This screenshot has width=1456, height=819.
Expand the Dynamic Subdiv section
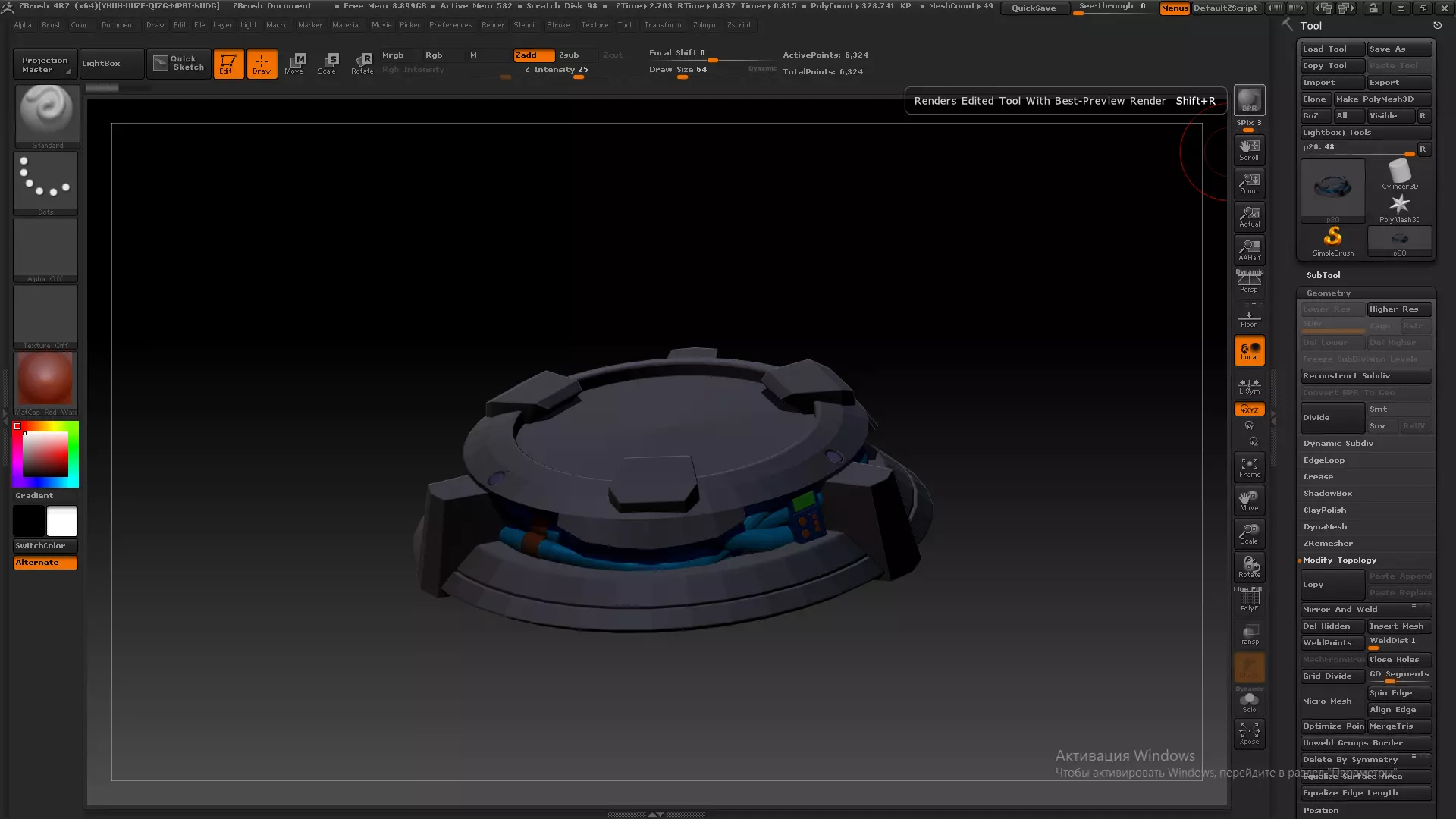click(x=1338, y=444)
